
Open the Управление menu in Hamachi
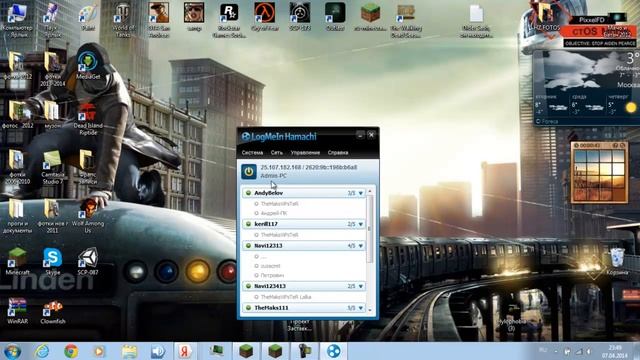point(305,153)
